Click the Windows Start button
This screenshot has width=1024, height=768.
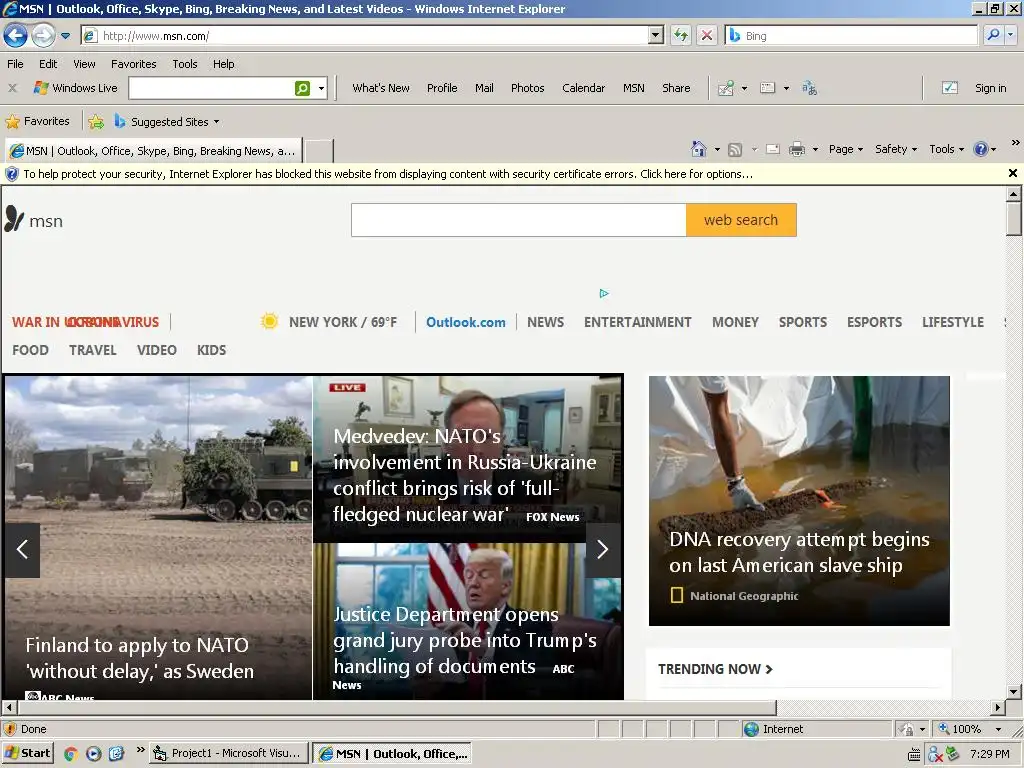coord(27,753)
